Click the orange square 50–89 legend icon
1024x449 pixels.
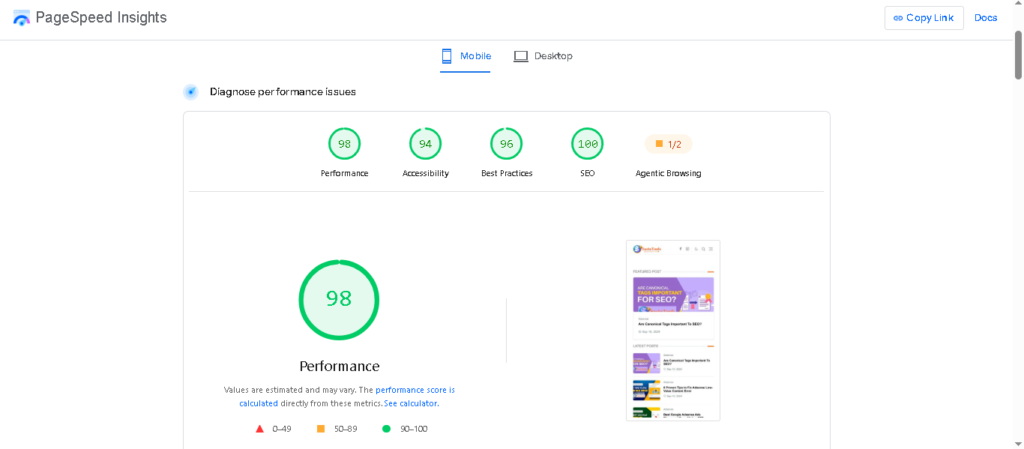coord(321,429)
